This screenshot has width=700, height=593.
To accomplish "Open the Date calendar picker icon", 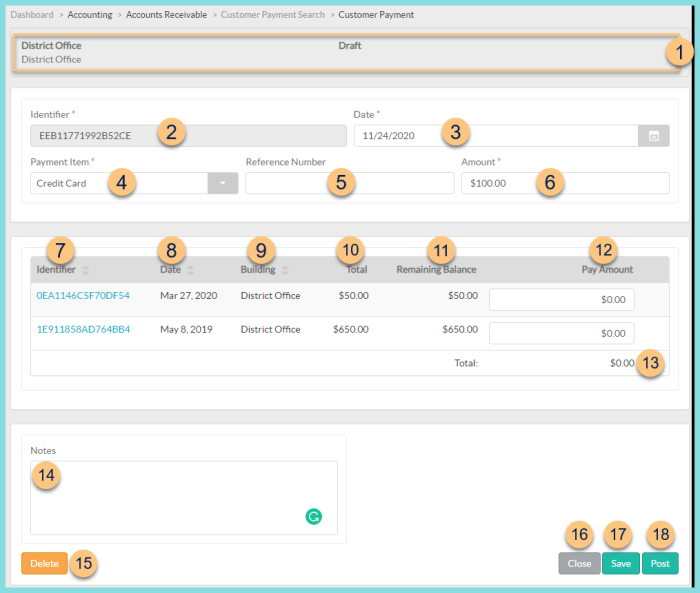I will tap(653, 136).
